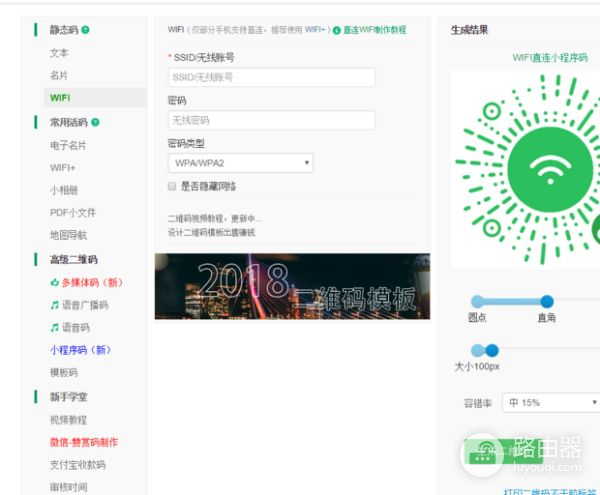Focus the SSID/无线账号 input field
The width and height of the screenshot is (600, 495).
271,77
